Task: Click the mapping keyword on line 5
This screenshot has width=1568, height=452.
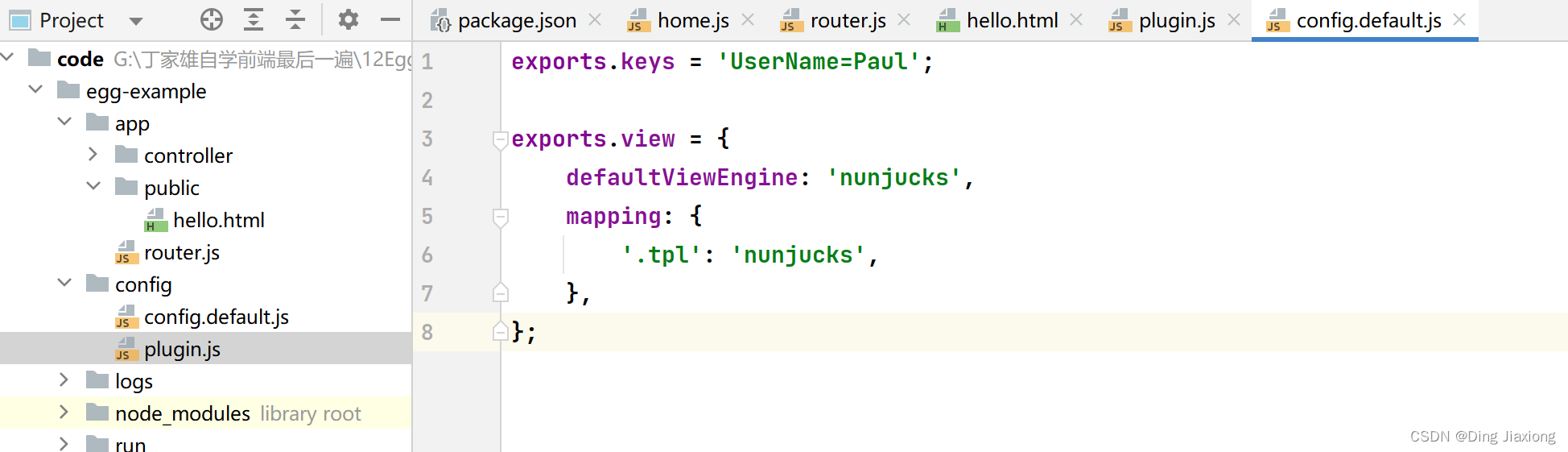Action: 613,216
